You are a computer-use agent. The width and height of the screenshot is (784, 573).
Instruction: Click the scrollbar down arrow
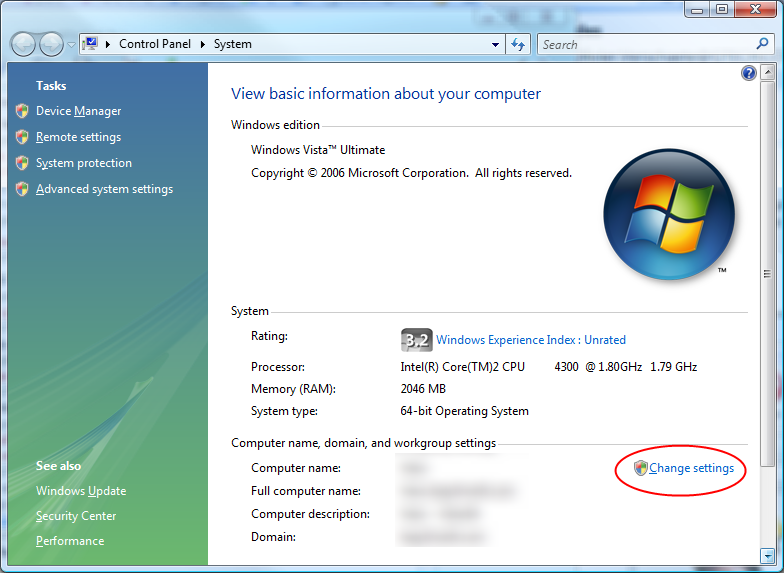[767, 555]
